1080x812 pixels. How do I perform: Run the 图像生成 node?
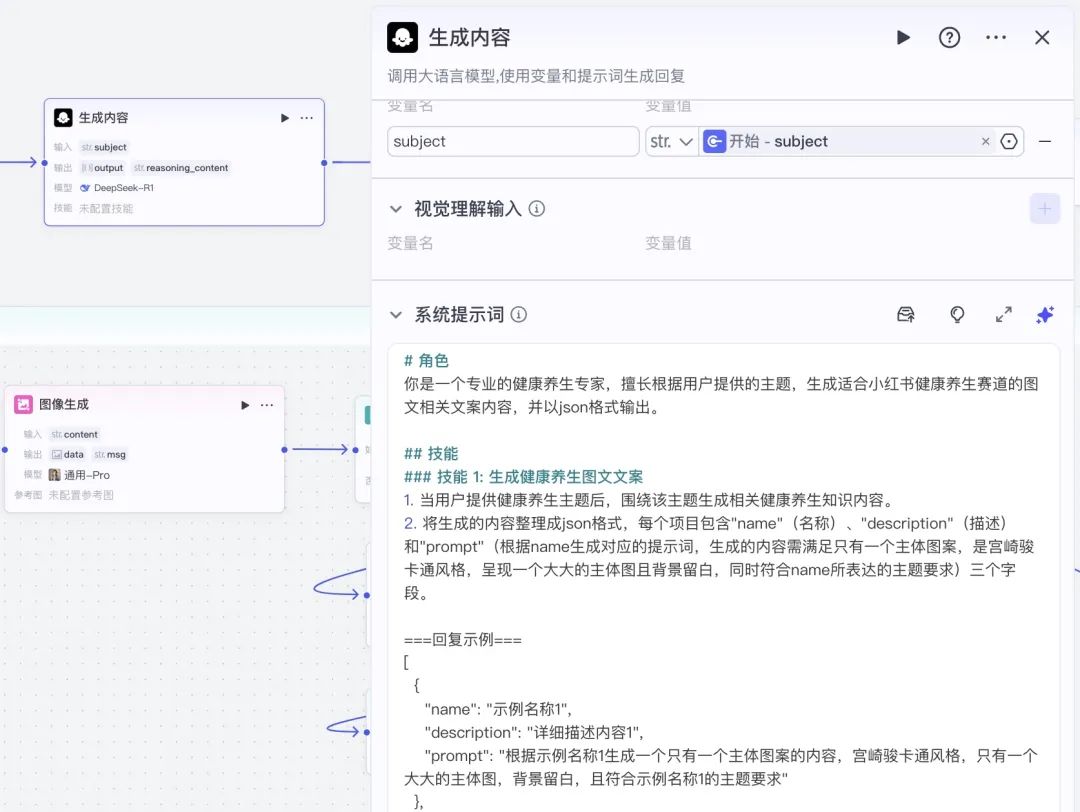coord(245,405)
